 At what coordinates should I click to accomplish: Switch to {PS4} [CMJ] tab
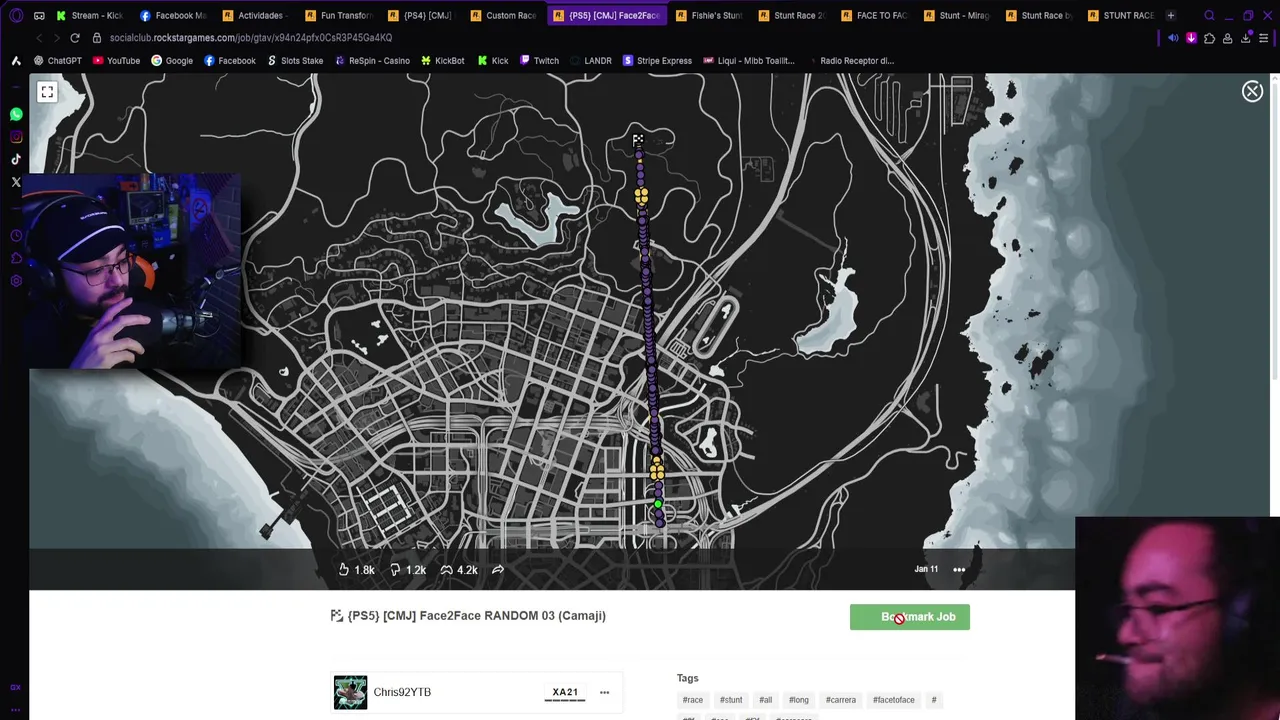pyautogui.click(x=419, y=16)
